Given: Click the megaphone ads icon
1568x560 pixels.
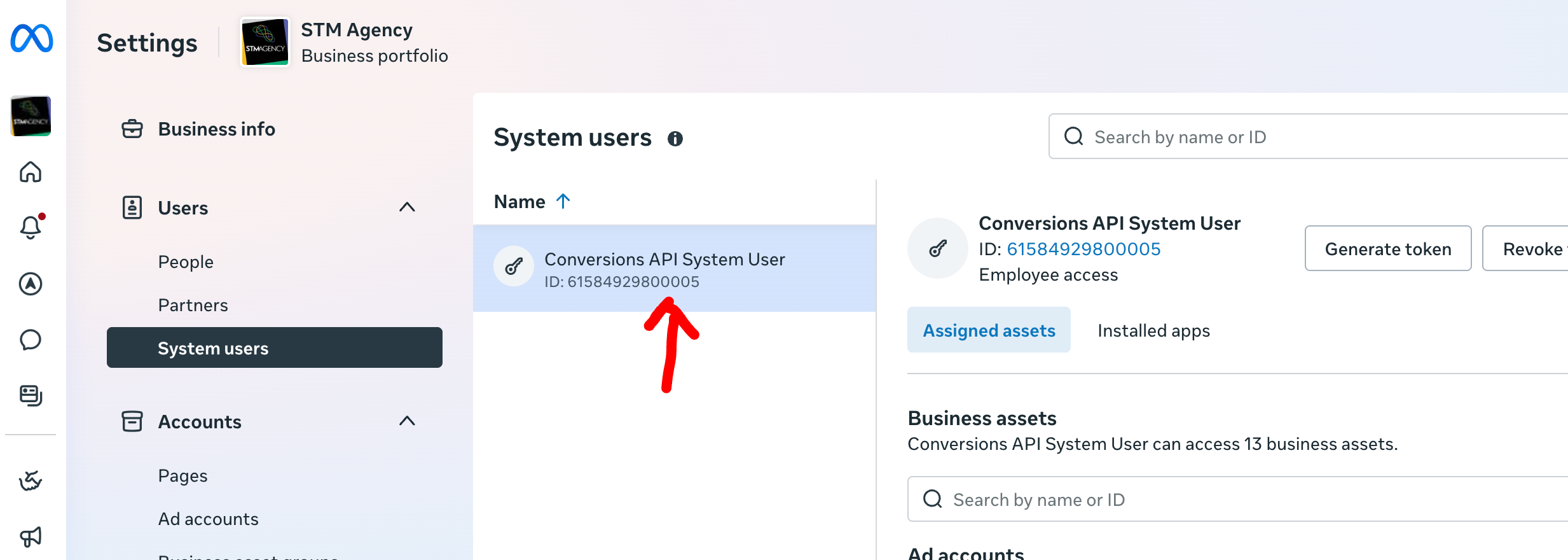Looking at the screenshot, I should (x=31, y=536).
